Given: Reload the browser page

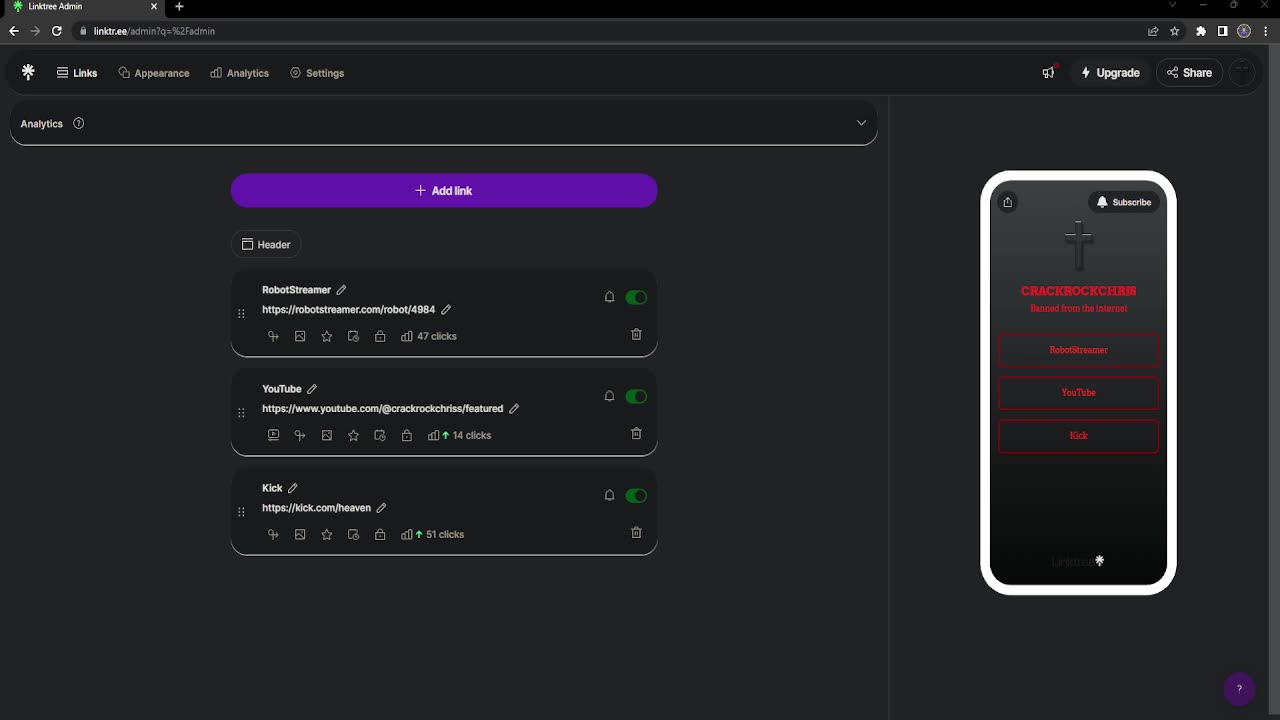Looking at the screenshot, I should [57, 31].
